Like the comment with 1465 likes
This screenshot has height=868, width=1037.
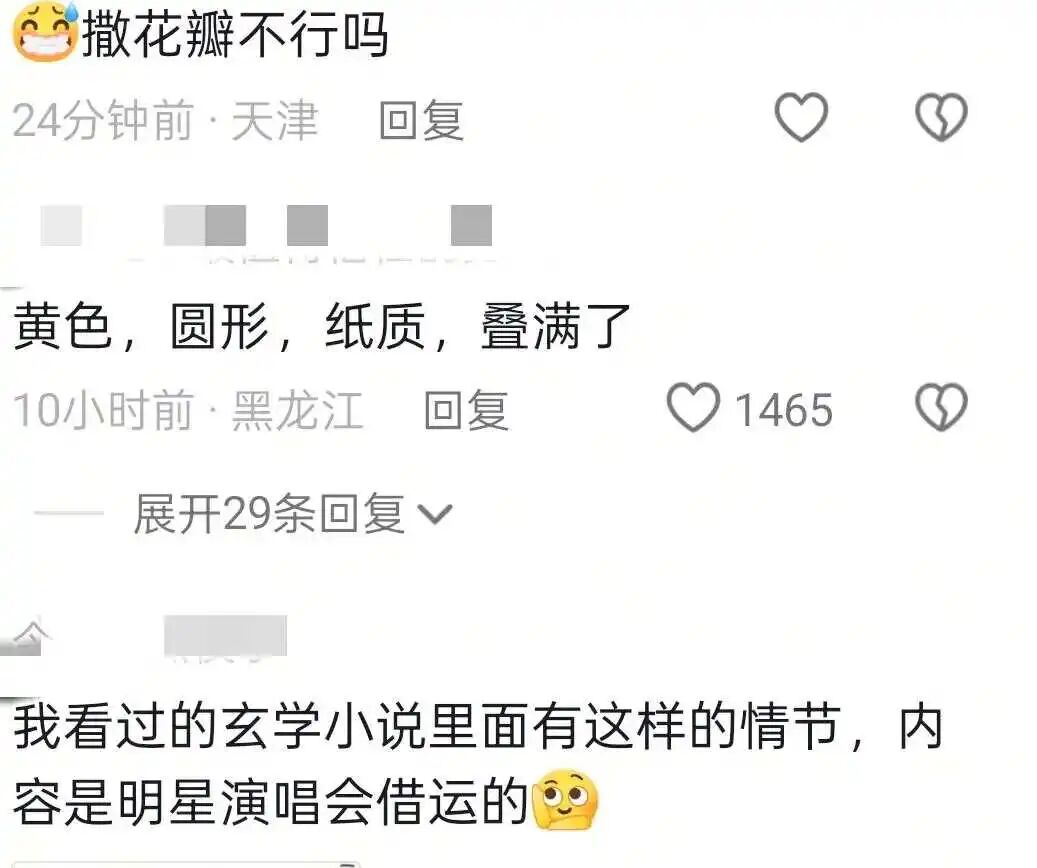click(693, 407)
